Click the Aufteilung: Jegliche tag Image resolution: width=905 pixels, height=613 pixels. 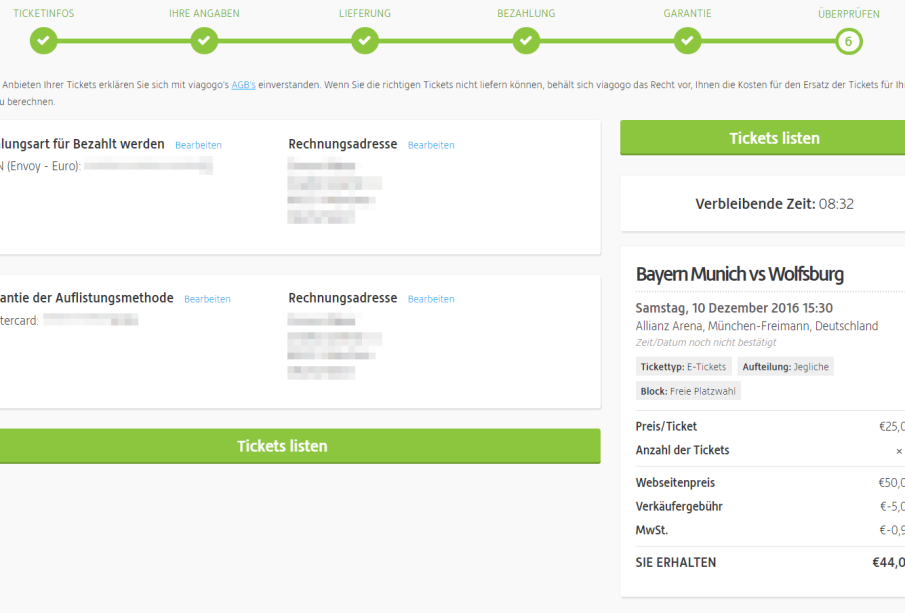point(786,367)
